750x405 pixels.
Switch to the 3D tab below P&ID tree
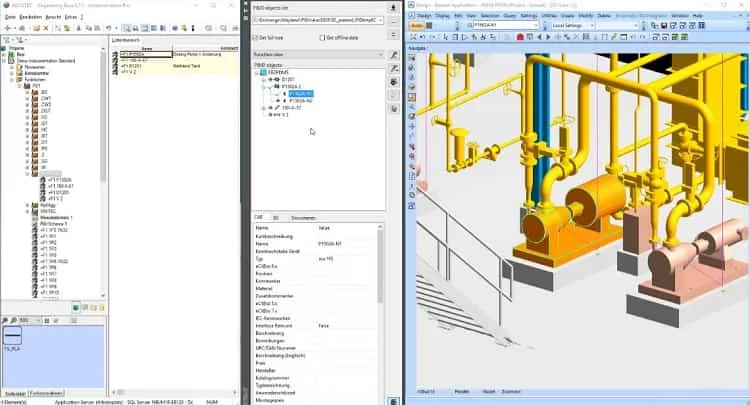276,218
